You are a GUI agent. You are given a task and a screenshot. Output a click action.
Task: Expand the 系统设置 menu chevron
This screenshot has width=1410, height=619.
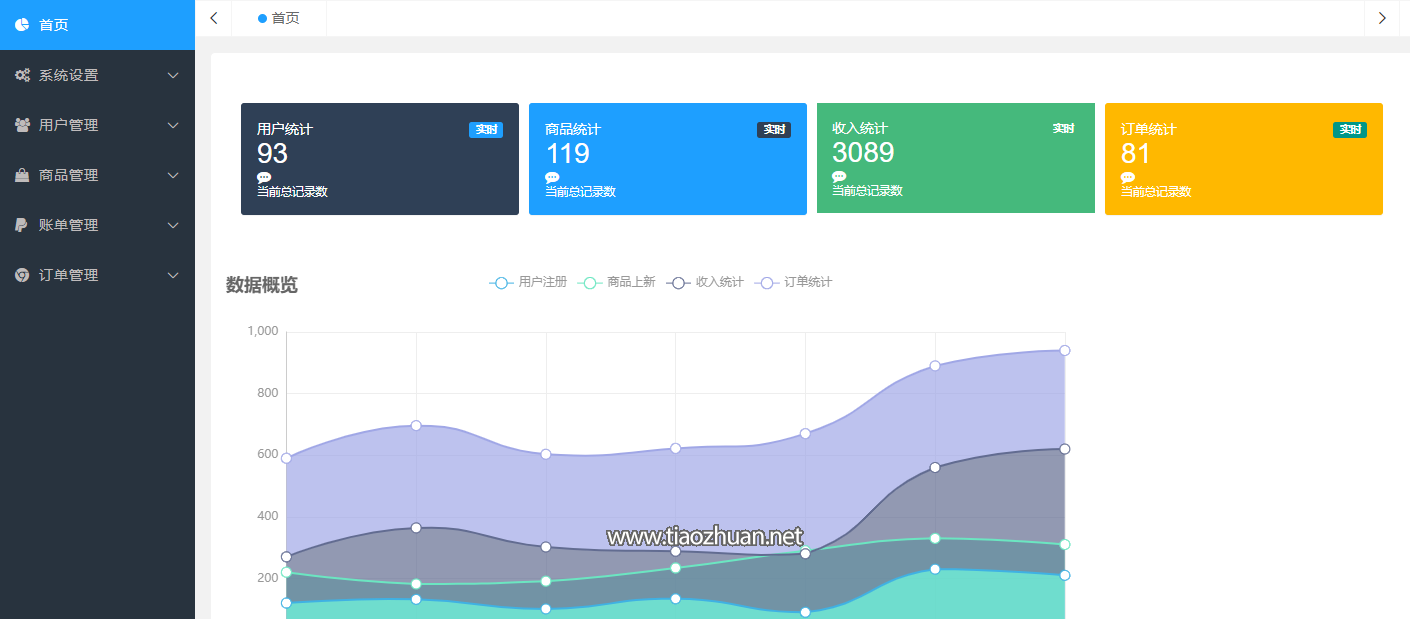[173, 75]
